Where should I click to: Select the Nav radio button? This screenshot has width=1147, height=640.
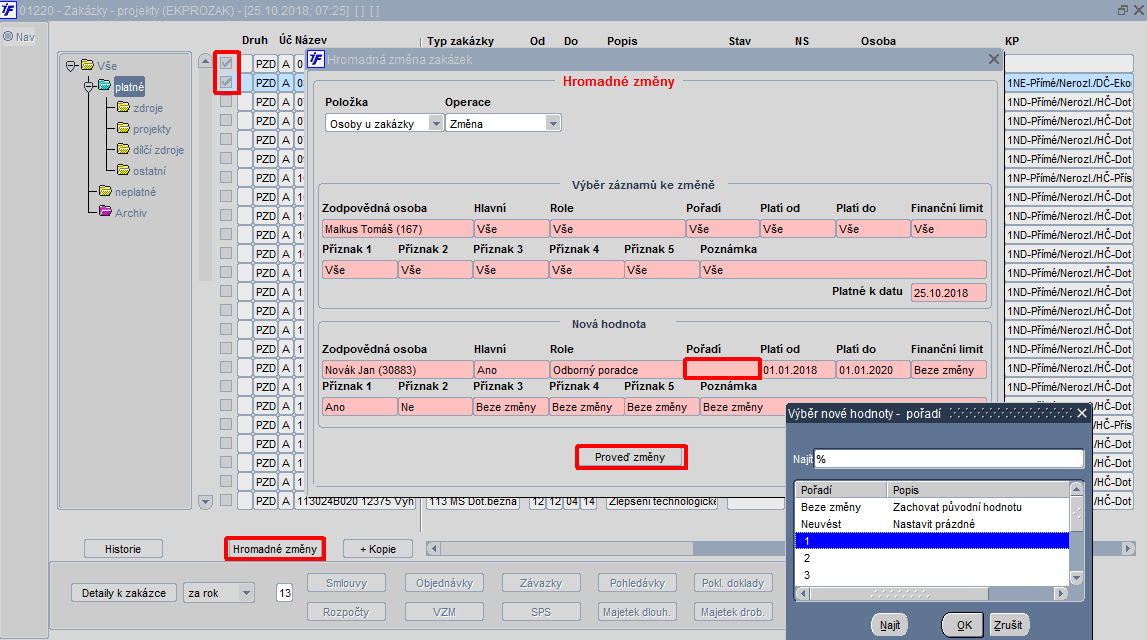click(8, 37)
